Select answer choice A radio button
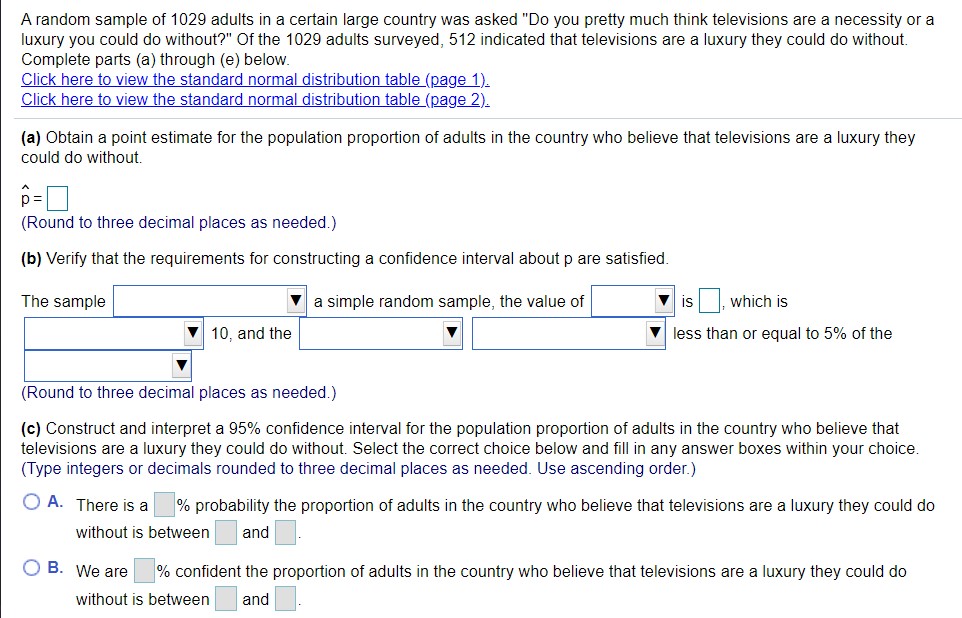 coord(31,504)
